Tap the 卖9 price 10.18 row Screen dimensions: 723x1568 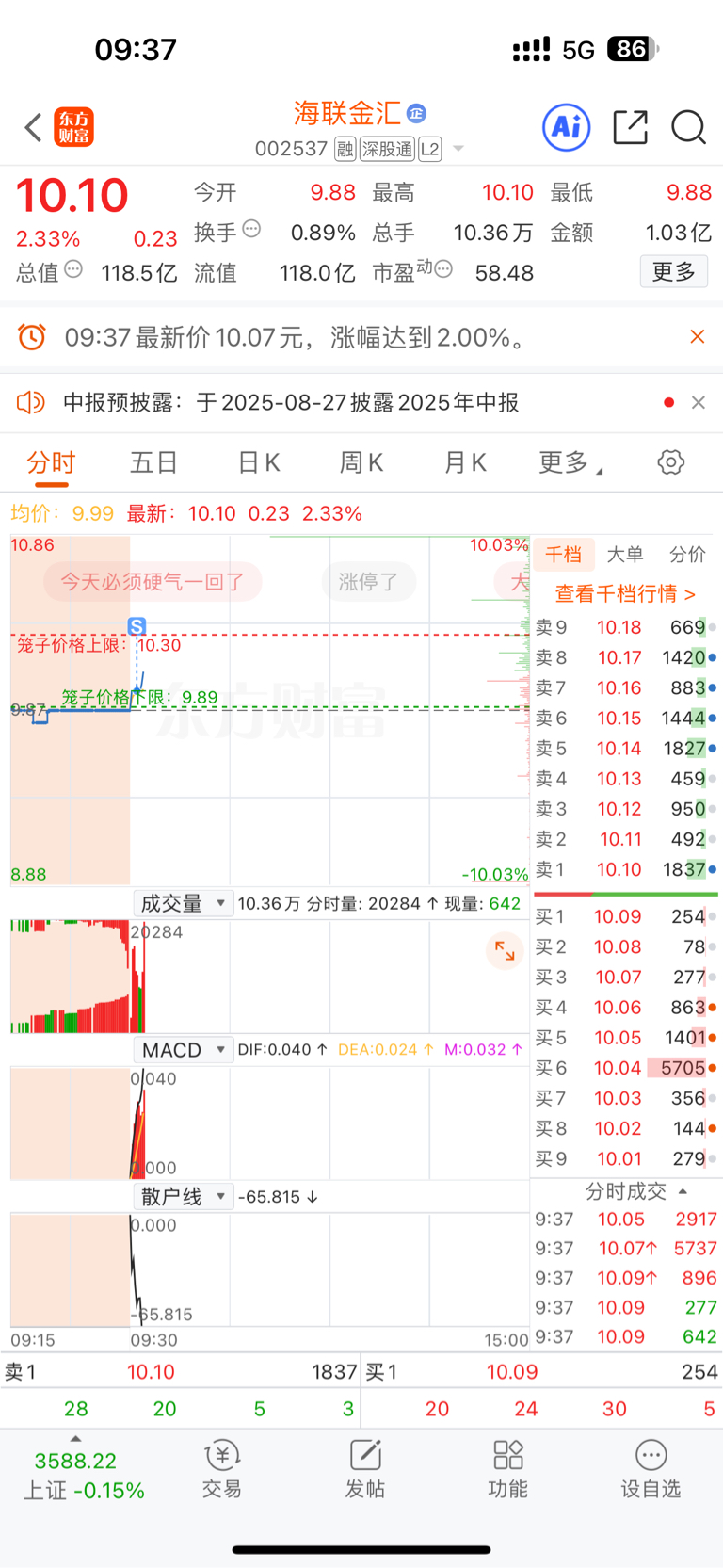point(625,627)
